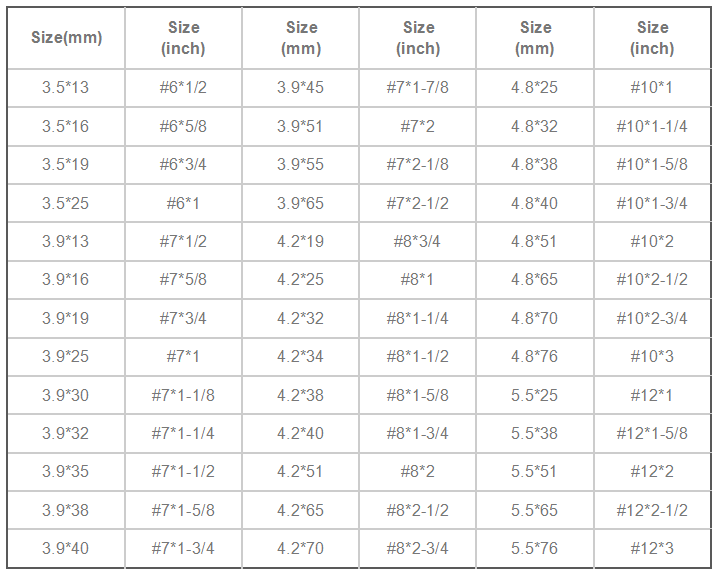Click the #8*3/4 cell
Image resolution: width=719 pixels, height=579 pixels.
click(417, 242)
